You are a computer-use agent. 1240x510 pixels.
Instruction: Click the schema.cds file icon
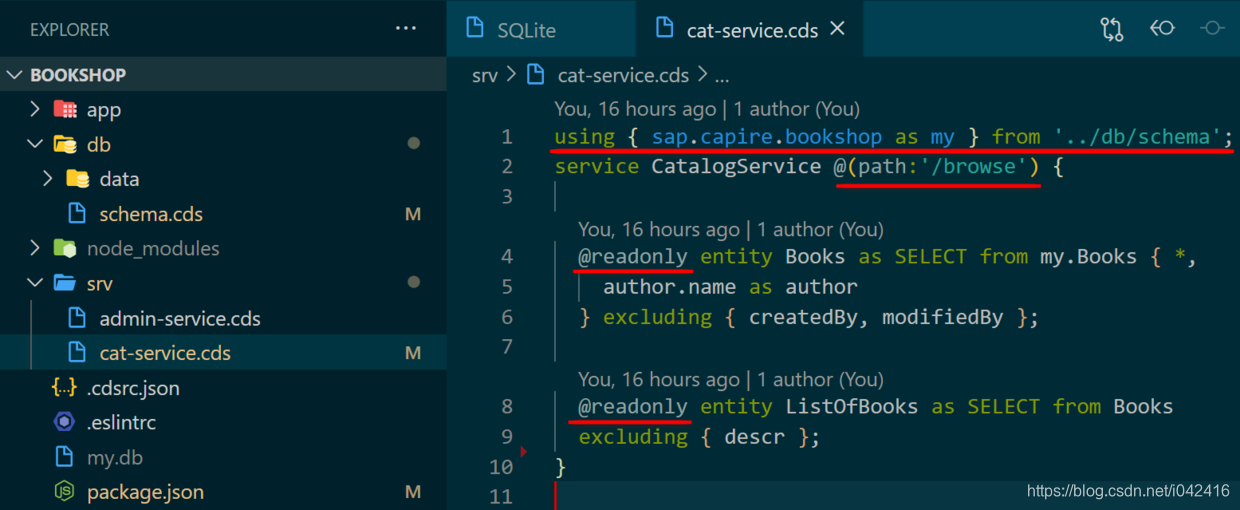coord(77,214)
